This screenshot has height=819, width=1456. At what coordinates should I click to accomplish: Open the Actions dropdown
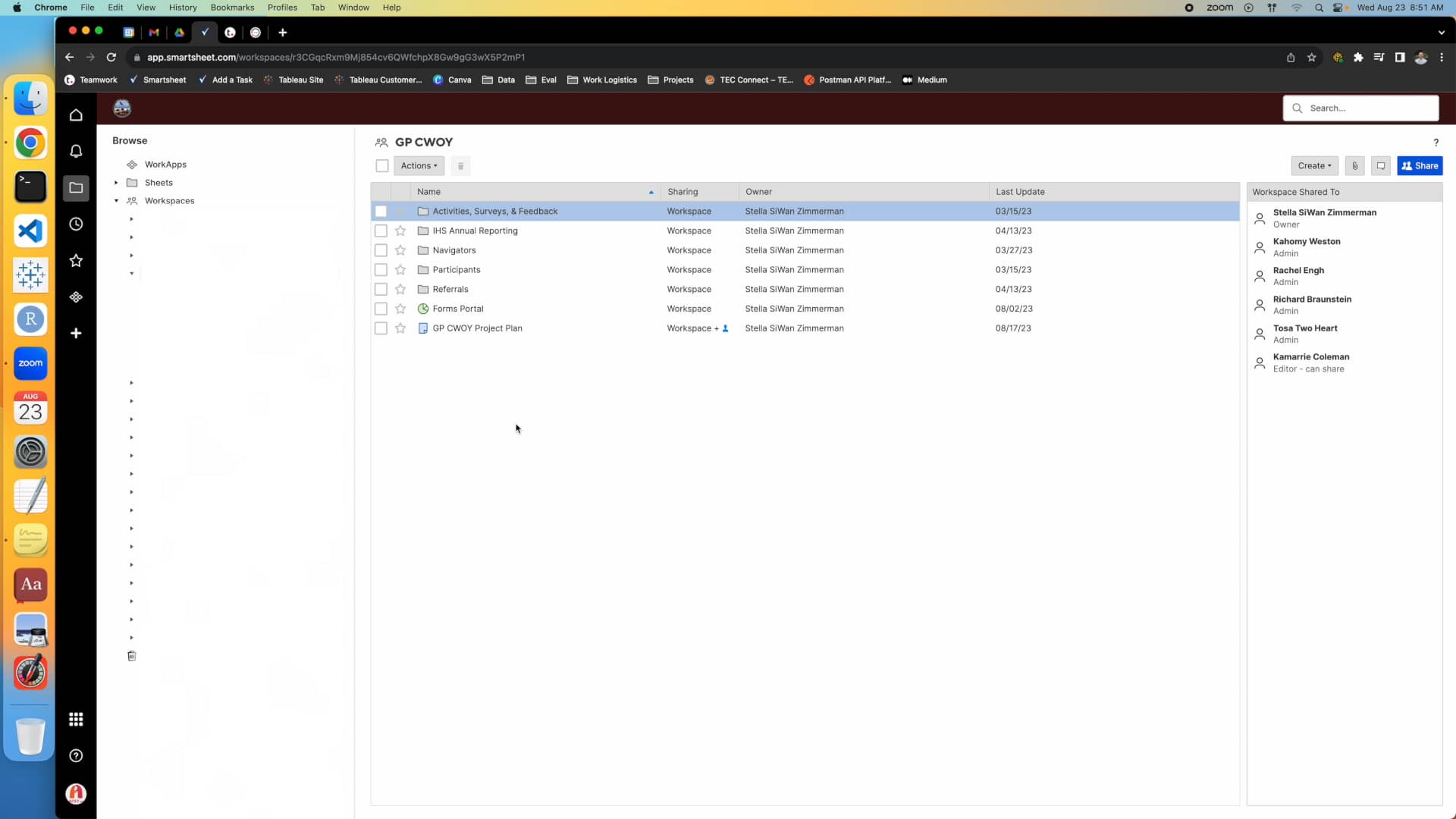(x=418, y=165)
